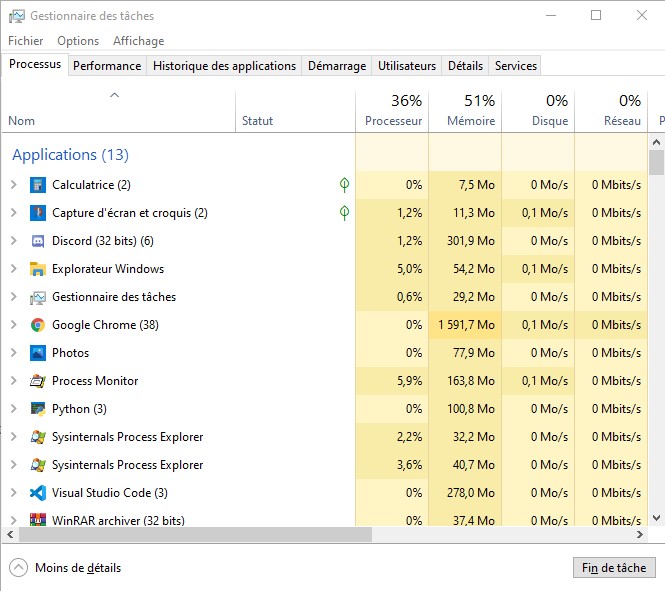Sort by the Statut column header

(296, 111)
